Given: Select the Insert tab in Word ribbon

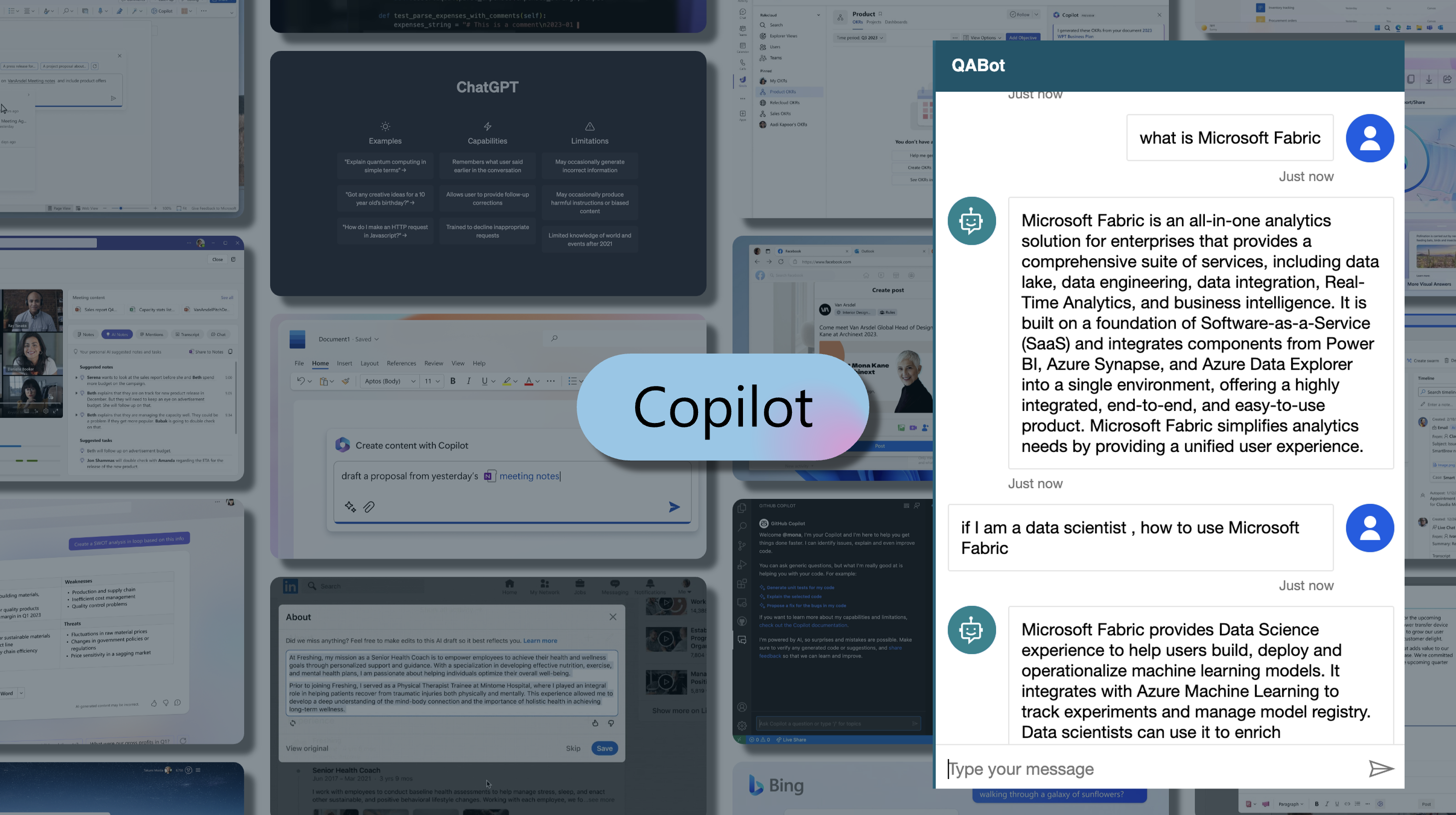Looking at the screenshot, I should (x=344, y=363).
